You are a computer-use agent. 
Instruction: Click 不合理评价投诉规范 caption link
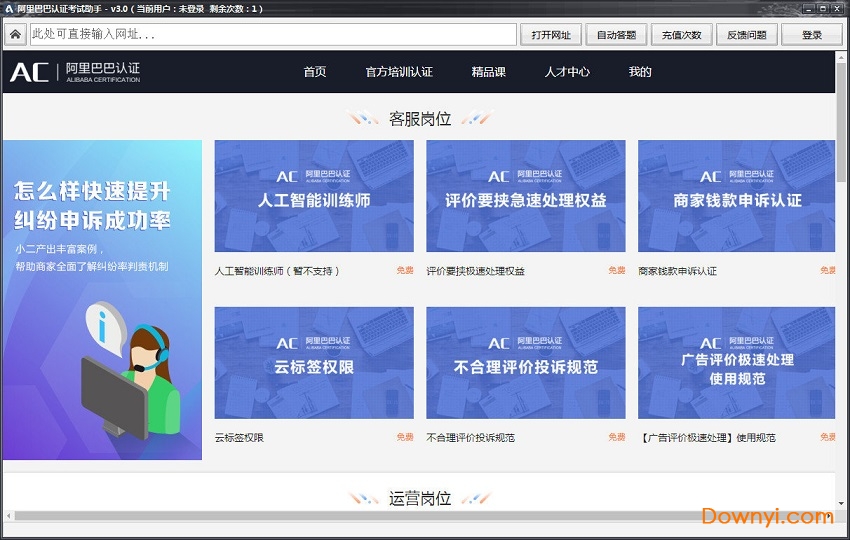pyautogui.click(x=471, y=438)
